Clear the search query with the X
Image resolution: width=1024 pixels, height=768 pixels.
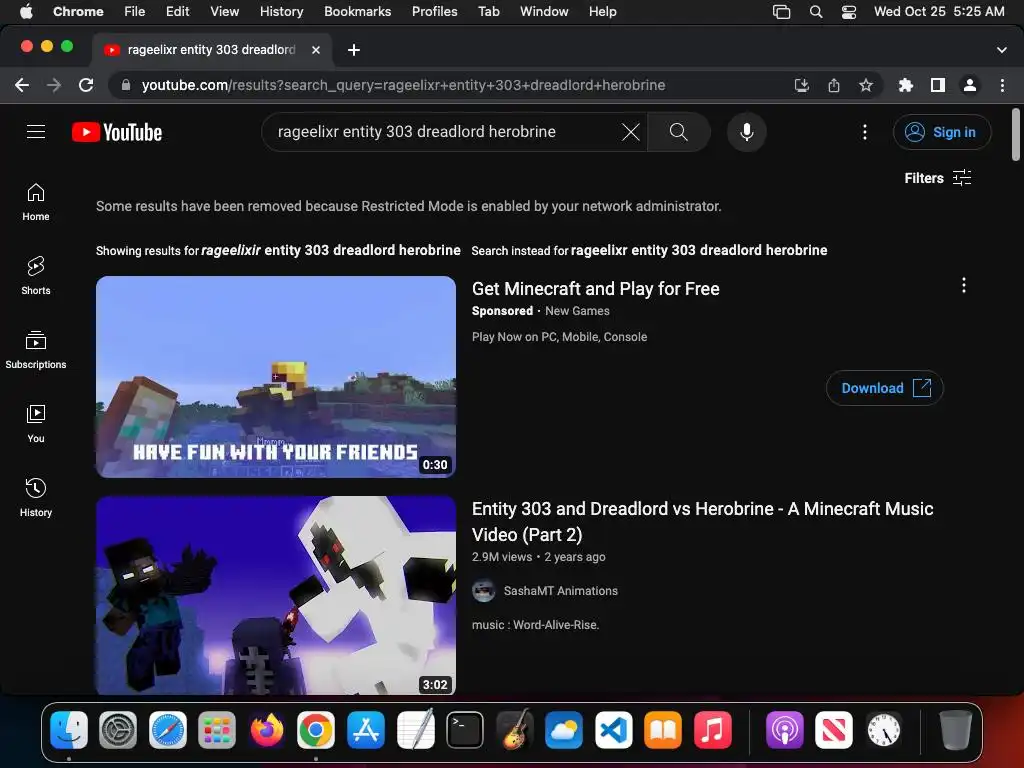point(630,132)
